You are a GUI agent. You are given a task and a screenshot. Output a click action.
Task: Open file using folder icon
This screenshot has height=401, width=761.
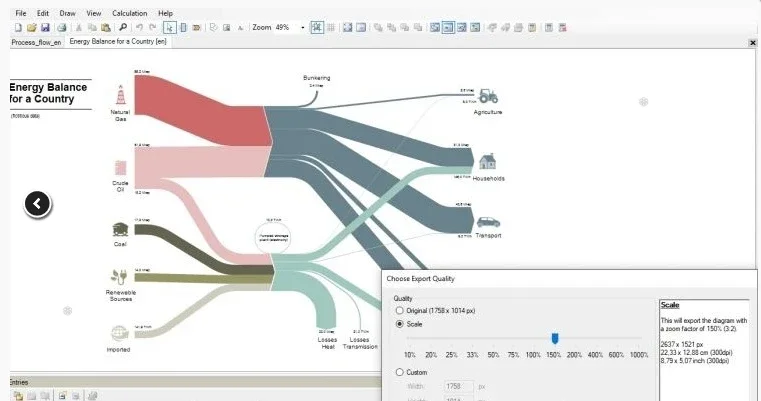[32, 28]
